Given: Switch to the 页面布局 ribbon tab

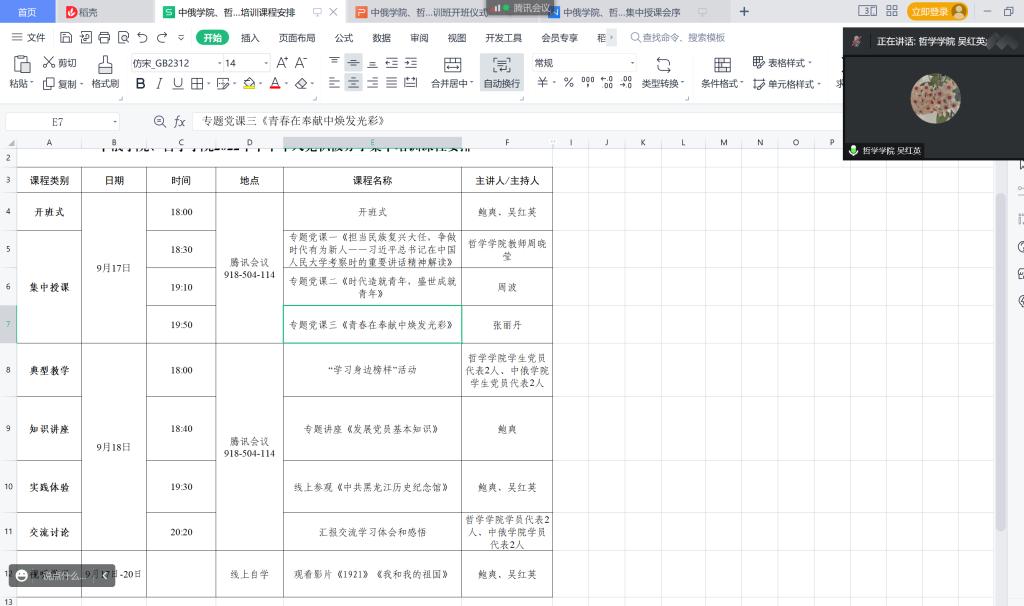Looking at the screenshot, I should 297,38.
